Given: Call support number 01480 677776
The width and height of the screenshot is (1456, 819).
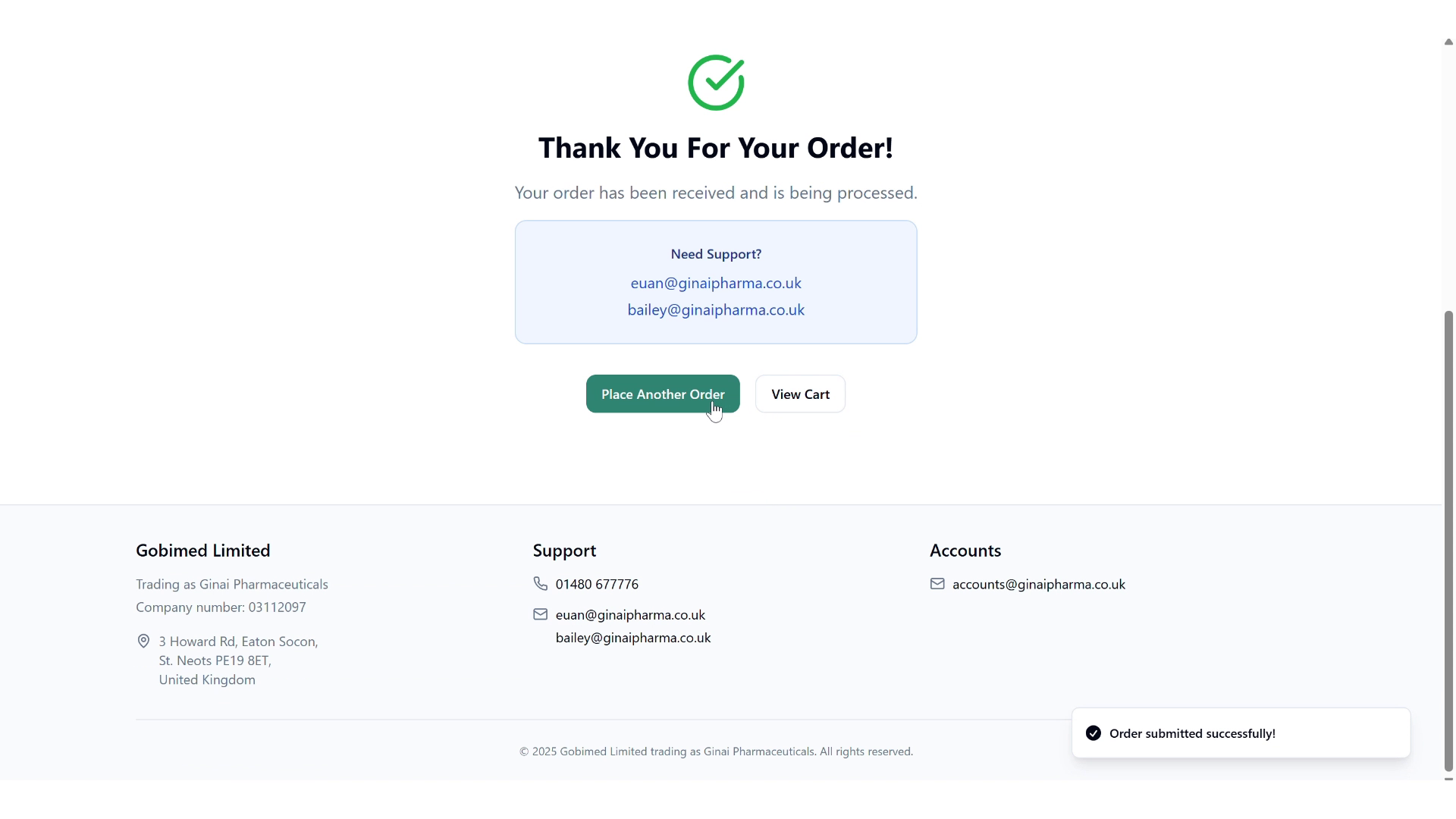Looking at the screenshot, I should [597, 585].
